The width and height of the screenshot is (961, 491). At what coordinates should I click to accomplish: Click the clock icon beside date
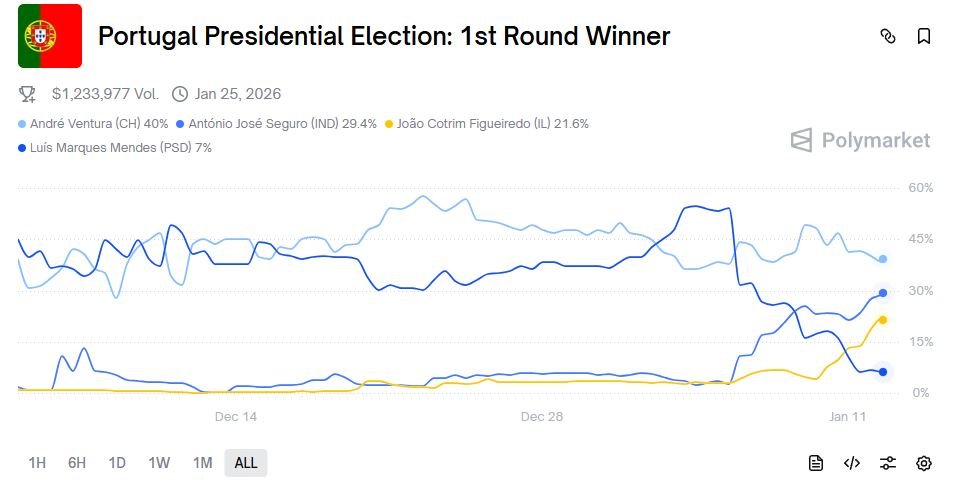pyautogui.click(x=180, y=94)
